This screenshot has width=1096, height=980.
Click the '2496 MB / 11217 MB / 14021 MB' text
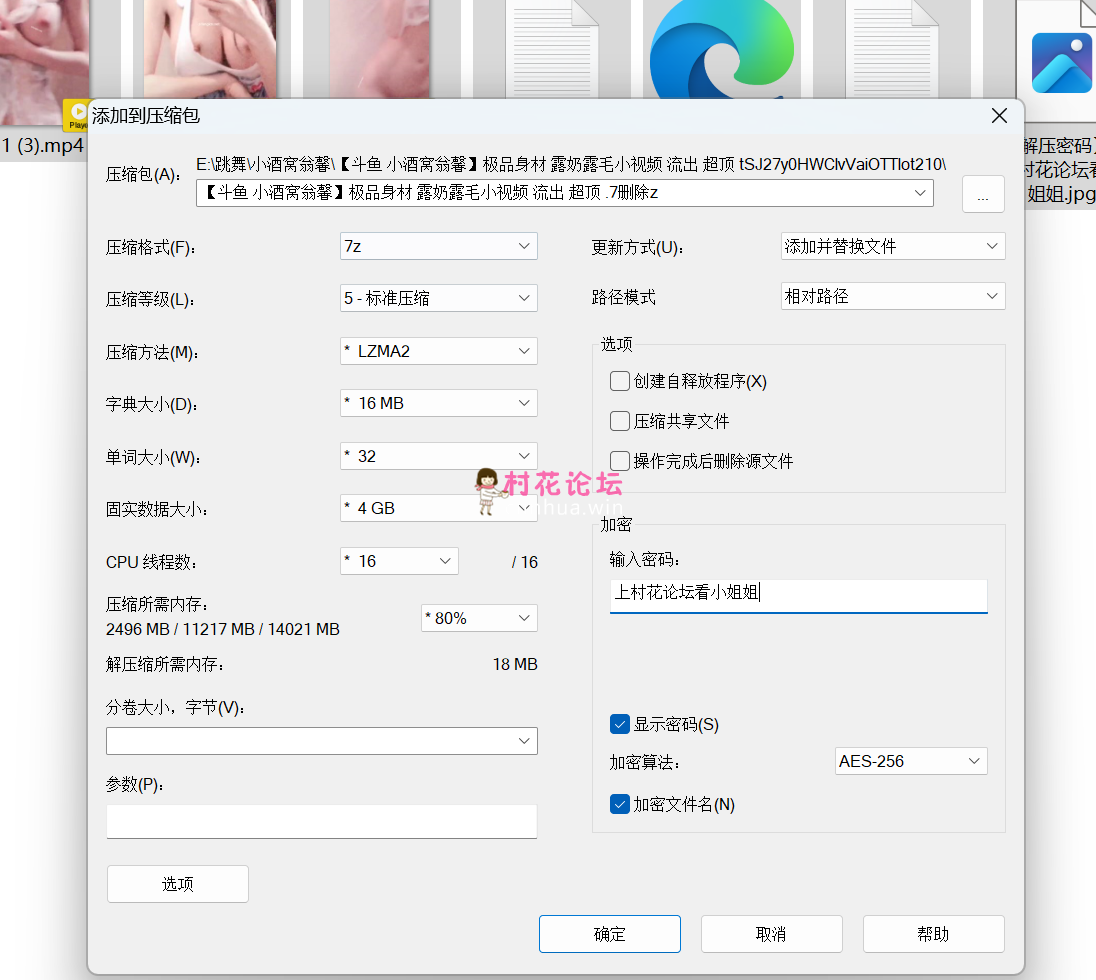point(223,629)
